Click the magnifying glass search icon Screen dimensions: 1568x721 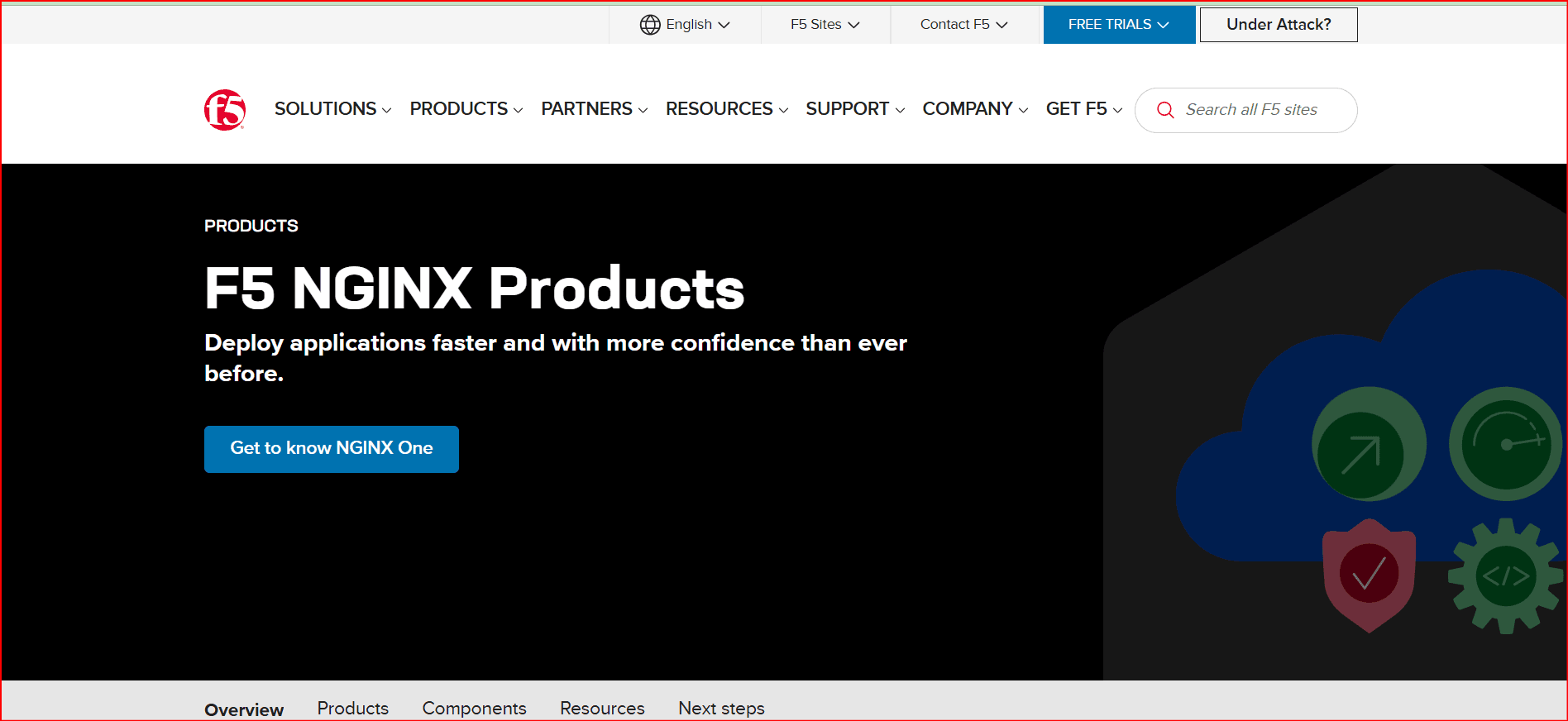pos(1165,110)
